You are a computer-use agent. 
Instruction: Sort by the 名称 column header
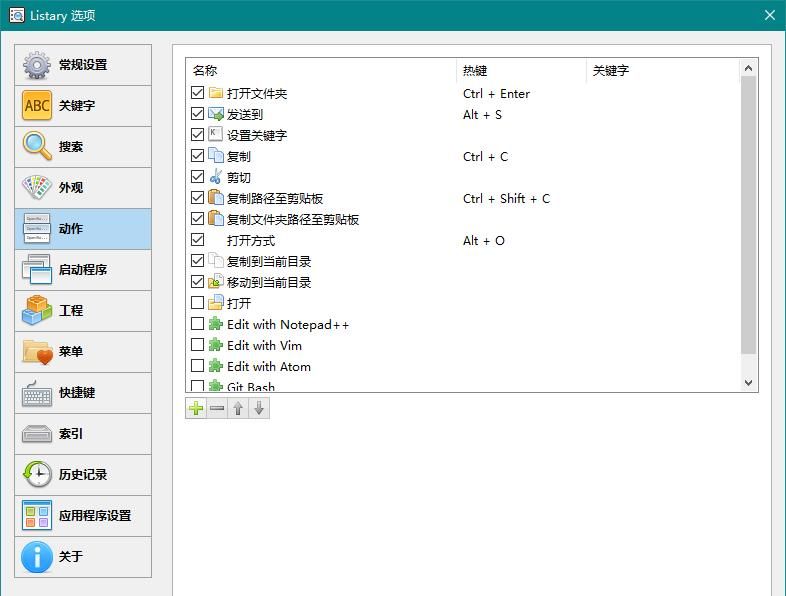321,71
